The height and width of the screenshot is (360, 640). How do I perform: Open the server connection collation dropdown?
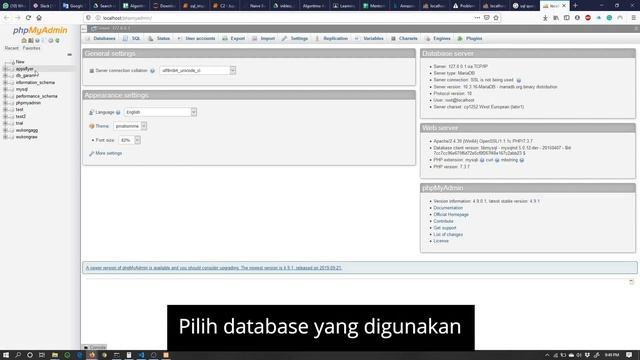pyautogui.click(x=198, y=71)
